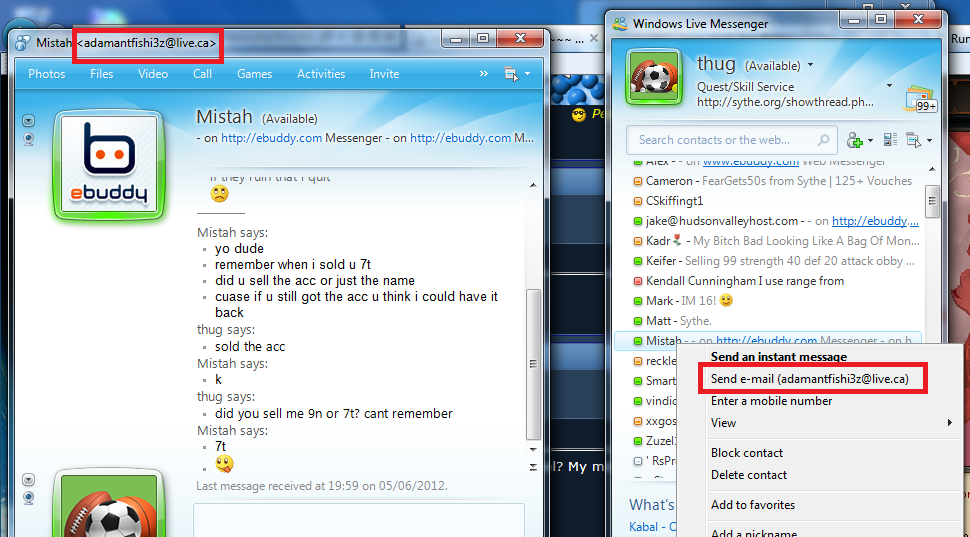
Task: Click the contact list scrollbar thumb
Action: tap(932, 200)
